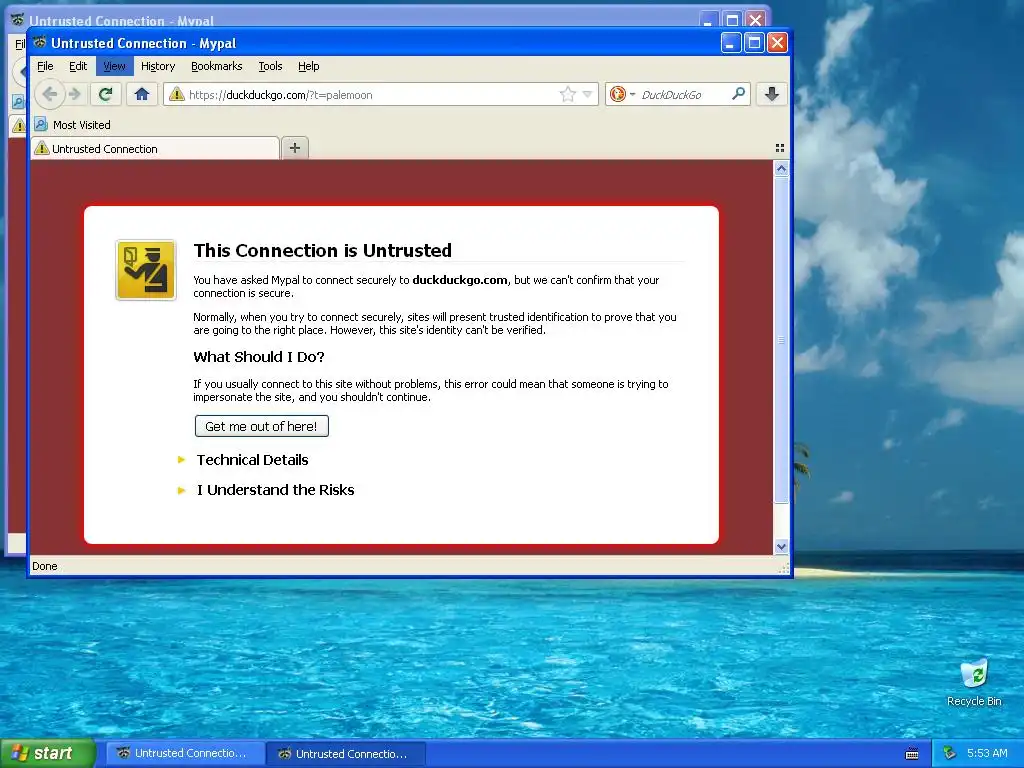Screen dimensions: 1024x768
Task: Open the Home page icon
Action: 142,95
